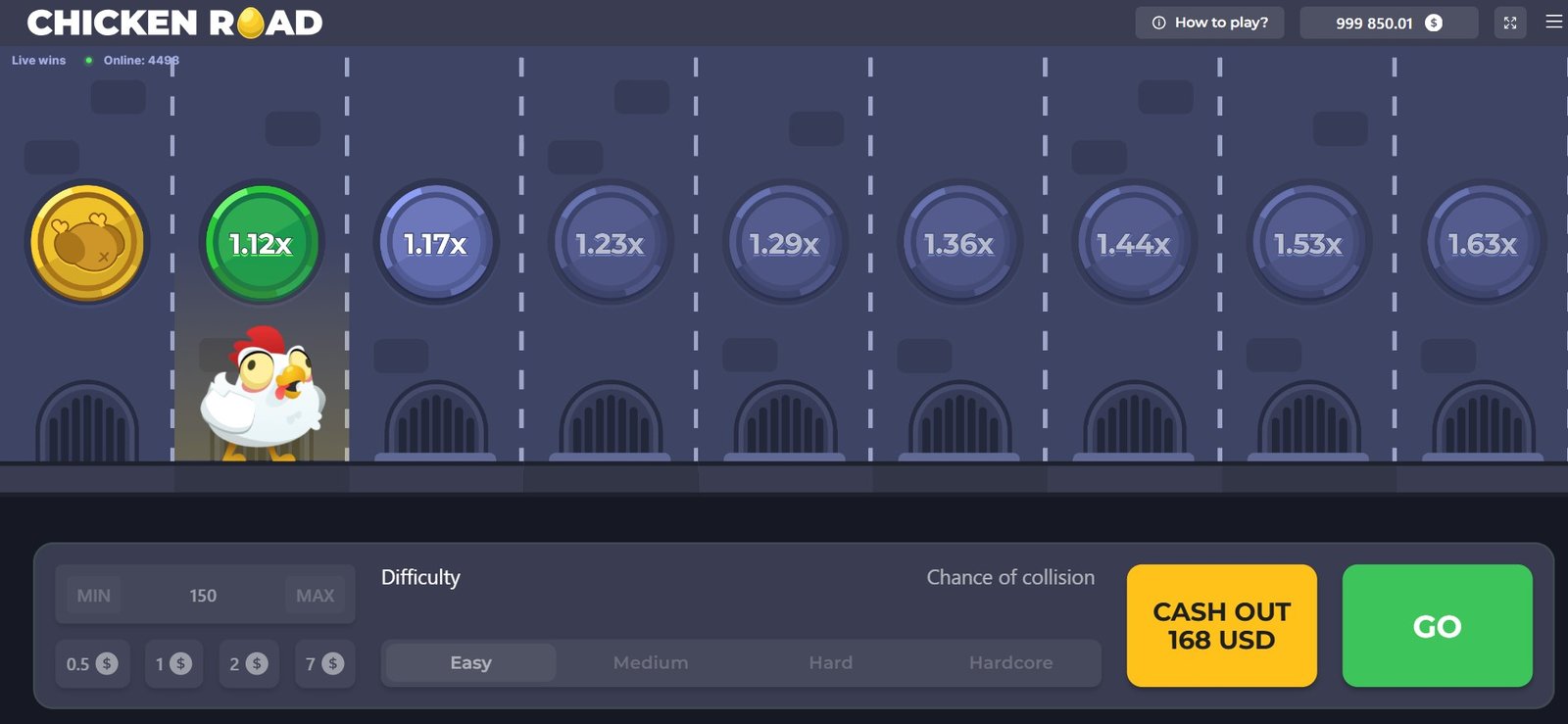Set difficulty to Hardcore

click(1010, 663)
